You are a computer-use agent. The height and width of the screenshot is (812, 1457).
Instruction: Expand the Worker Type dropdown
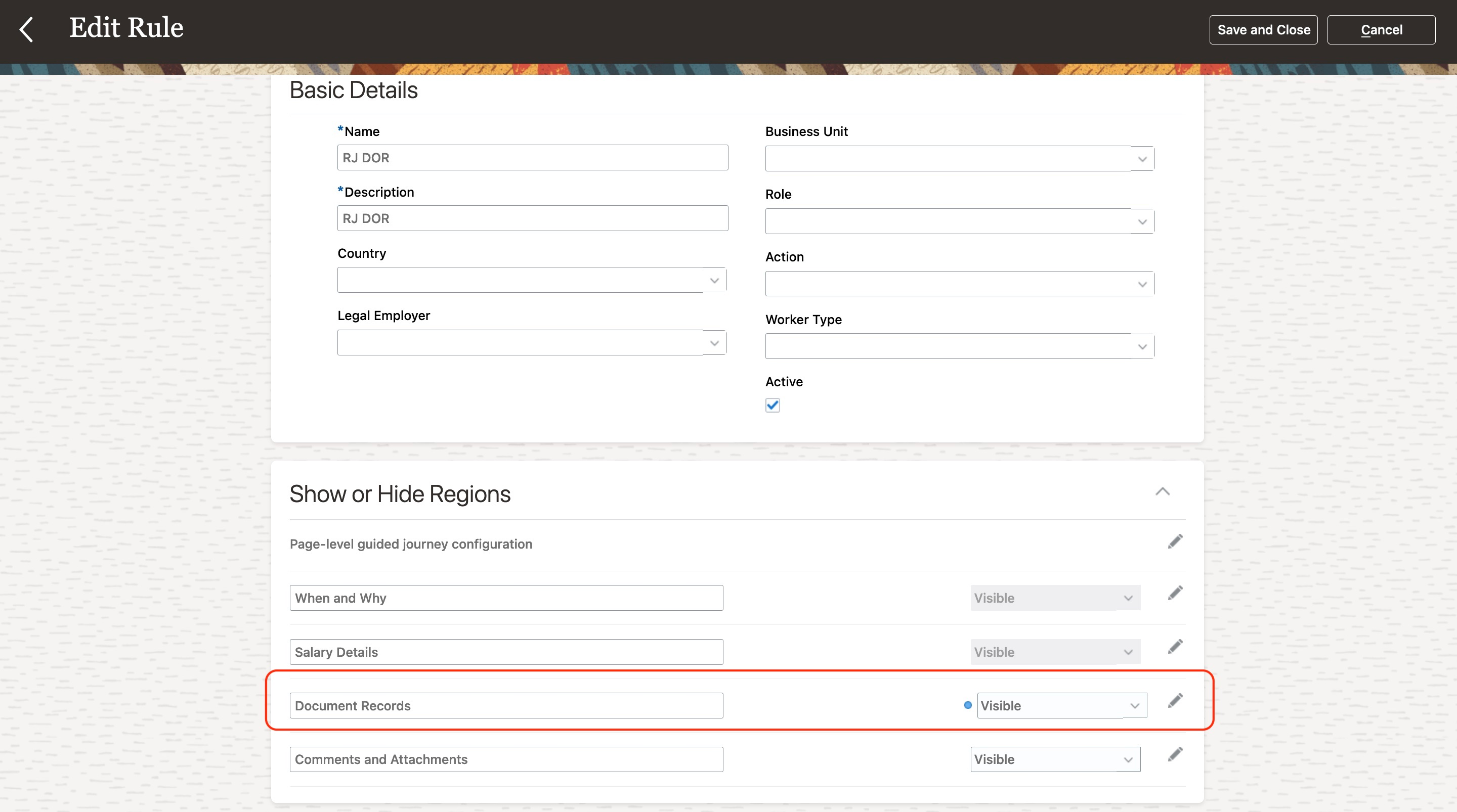(x=1141, y=347)
